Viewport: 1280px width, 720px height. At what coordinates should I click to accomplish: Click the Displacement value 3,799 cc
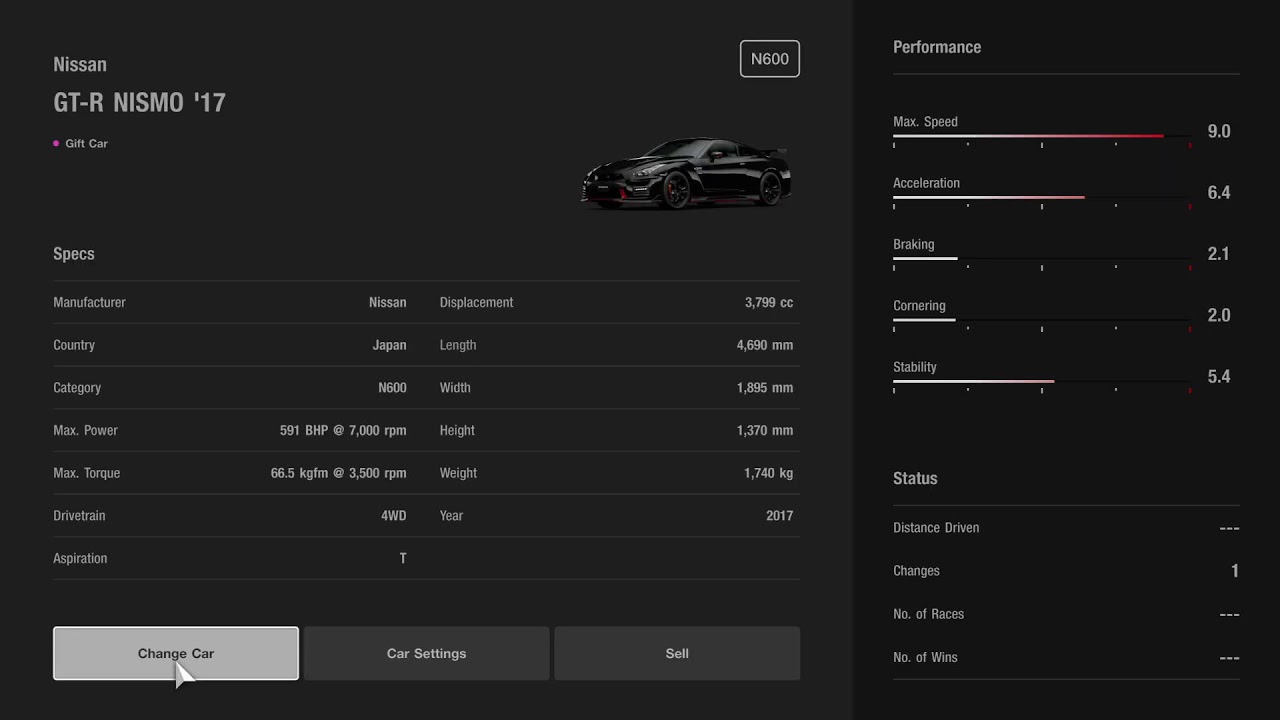pyautogui.click(x=769, y=302)
